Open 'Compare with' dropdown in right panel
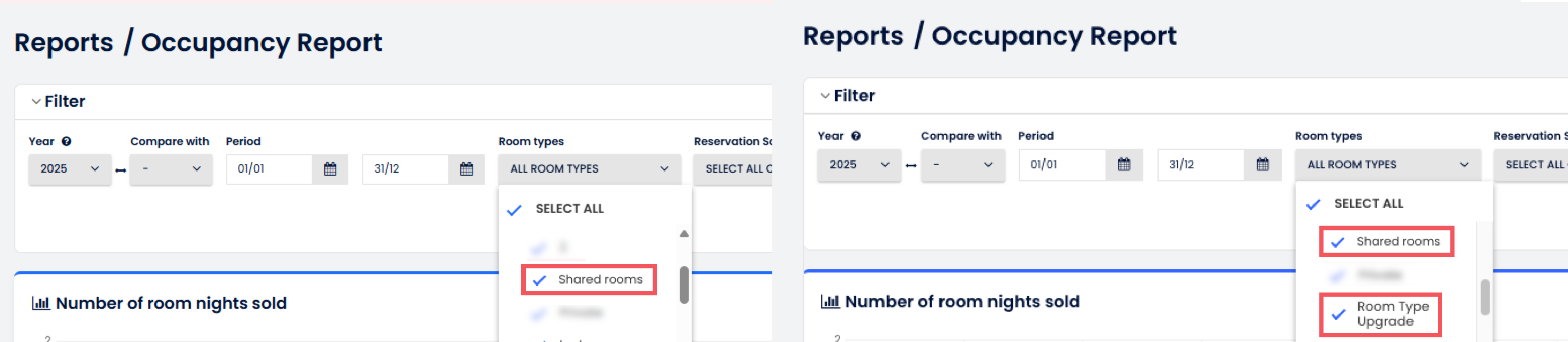The image size is (1568, 342). [x=962, y=165]
